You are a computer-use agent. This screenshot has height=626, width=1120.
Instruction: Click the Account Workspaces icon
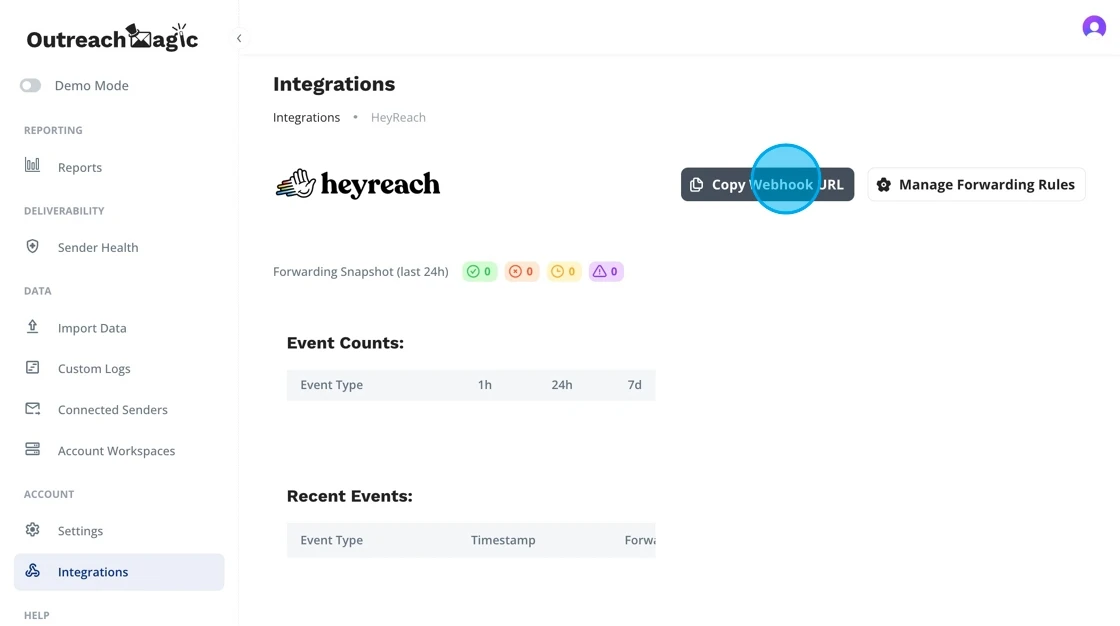pyautogui.click(x=32, y=450)
